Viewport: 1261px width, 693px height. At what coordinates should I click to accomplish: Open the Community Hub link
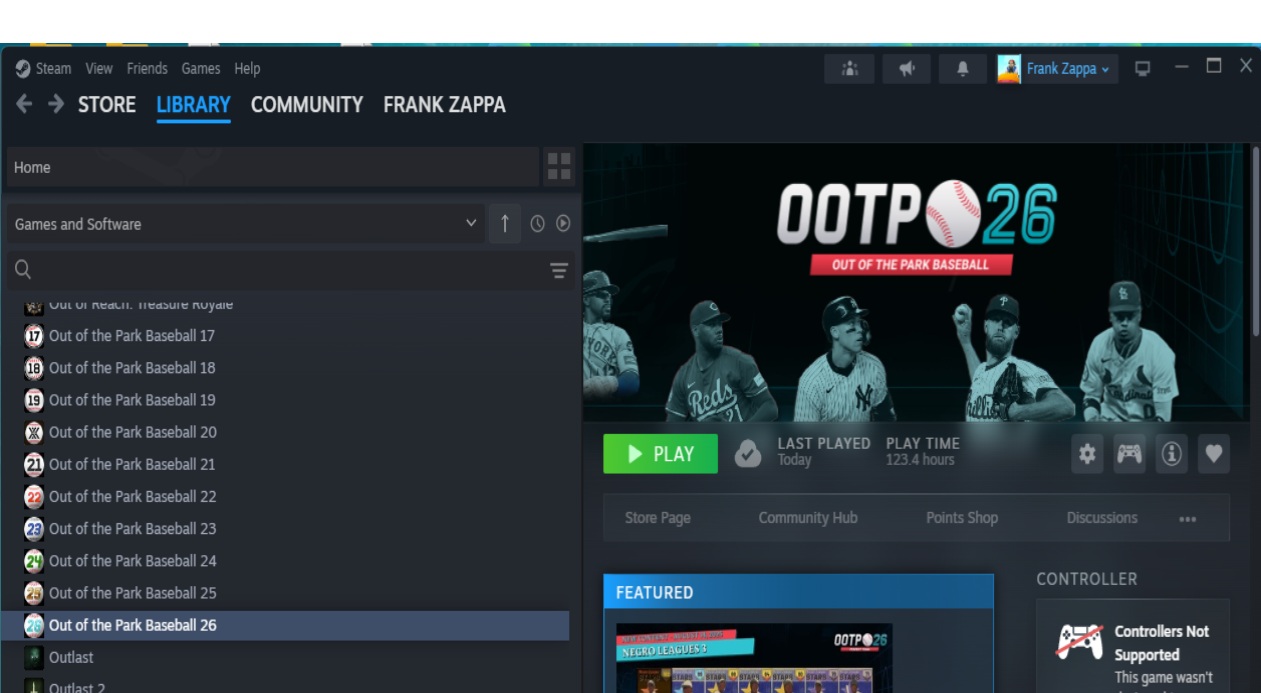coord(808,518)
